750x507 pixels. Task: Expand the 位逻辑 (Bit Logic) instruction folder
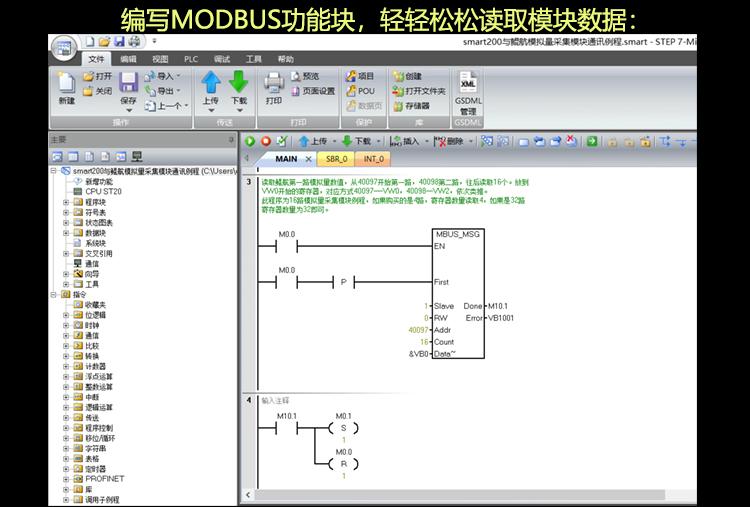point(67,314)
